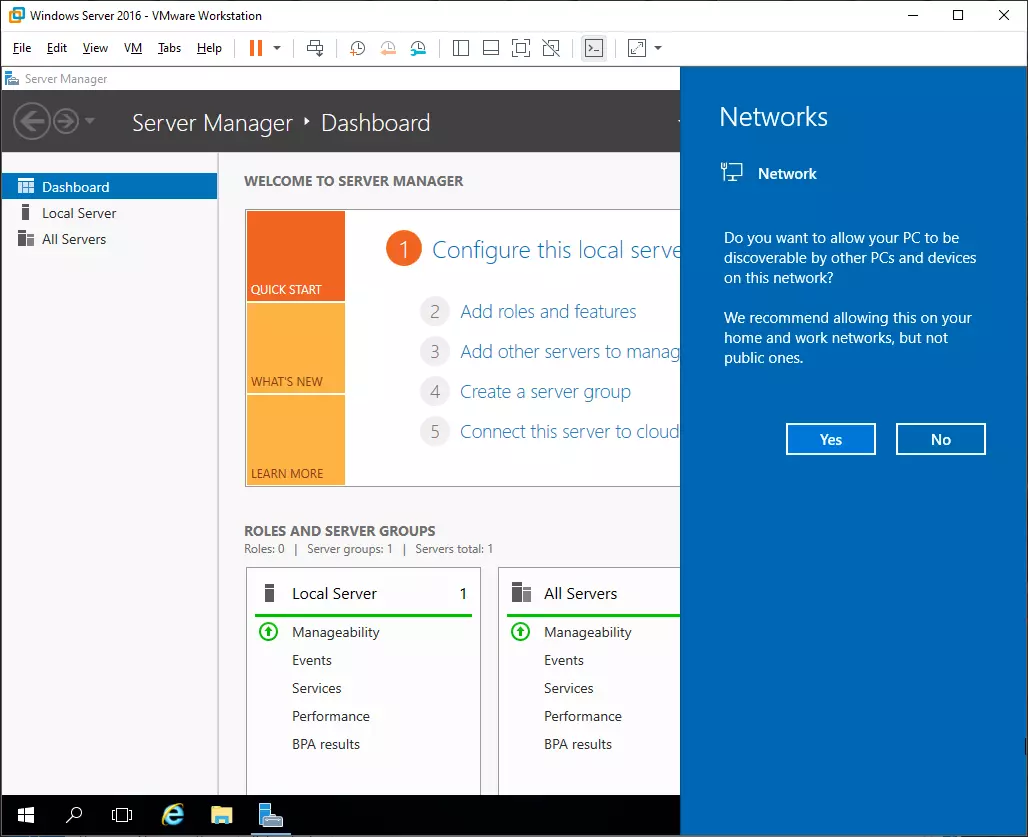Click Configure this local server link
1028x837 pixels.
click(x=556, y=250)
